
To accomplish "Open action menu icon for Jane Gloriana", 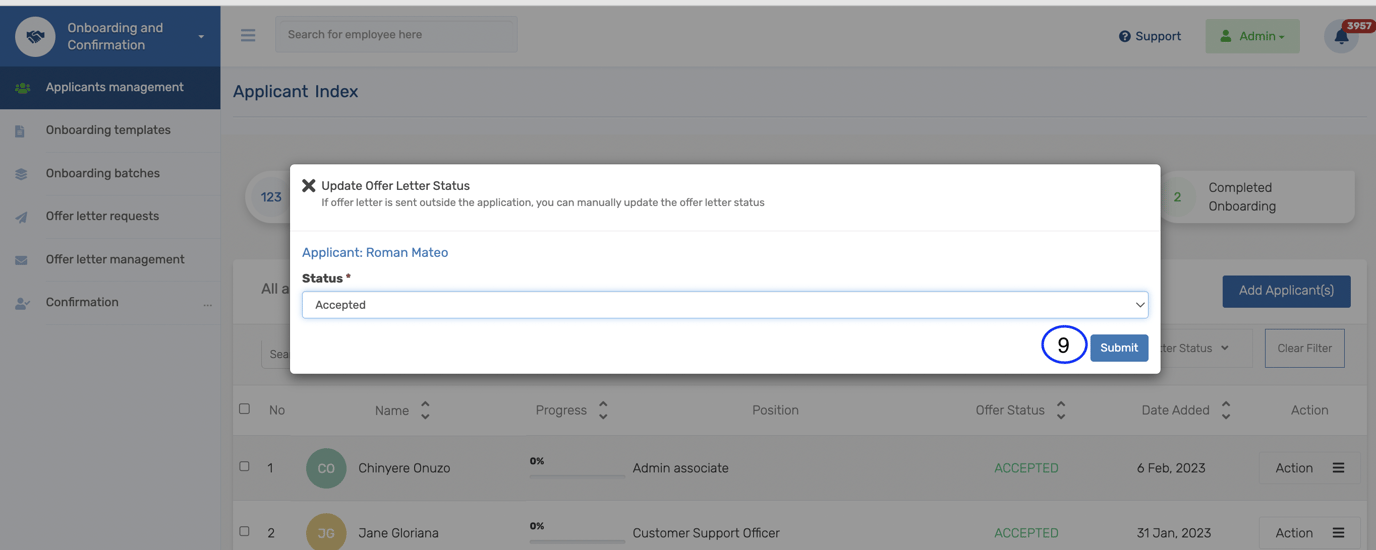I will tap(1338, 533).
